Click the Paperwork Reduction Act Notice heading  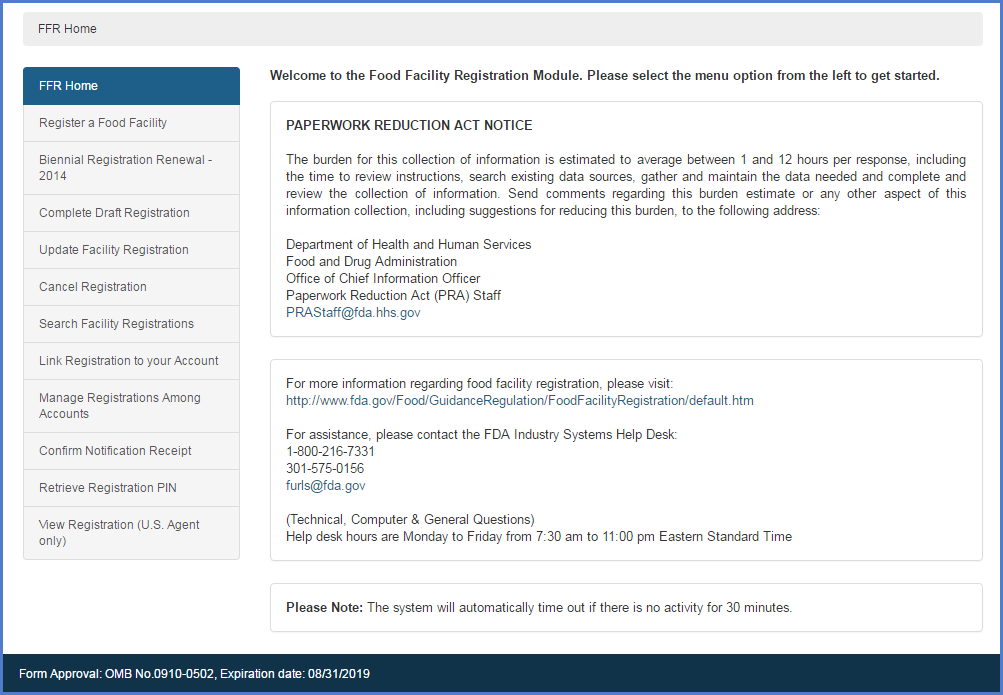(409, 126)
